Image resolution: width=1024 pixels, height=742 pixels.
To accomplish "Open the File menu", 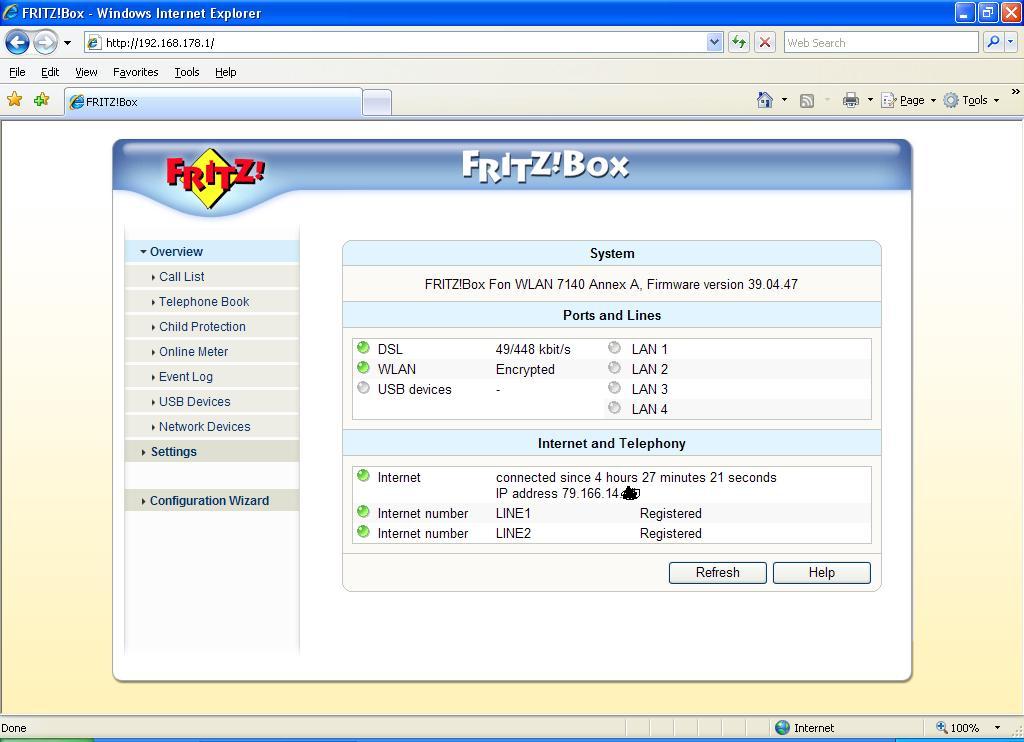I will point(17,72).
